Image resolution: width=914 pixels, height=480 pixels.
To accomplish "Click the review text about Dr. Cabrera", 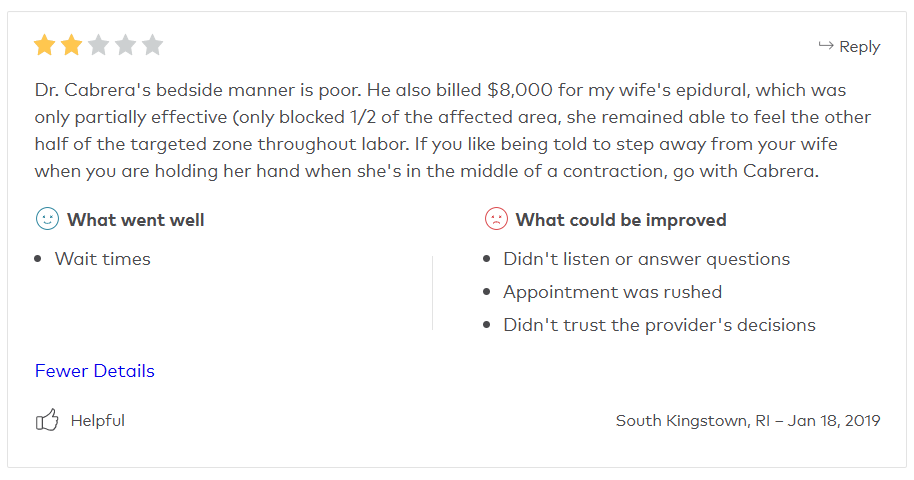I will [x=453, y=131].
